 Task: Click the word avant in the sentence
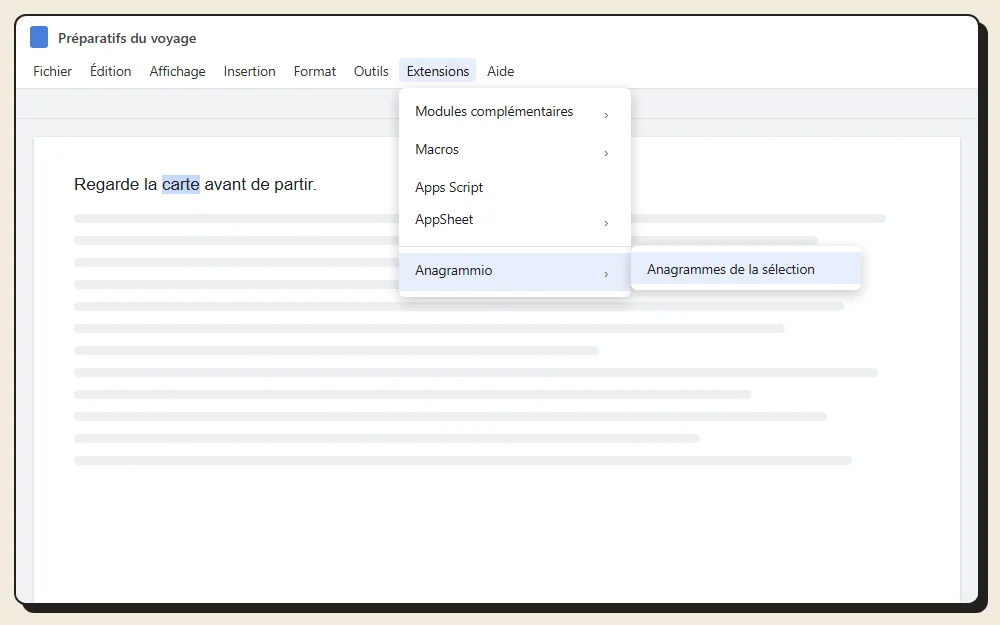click(225, 184)
